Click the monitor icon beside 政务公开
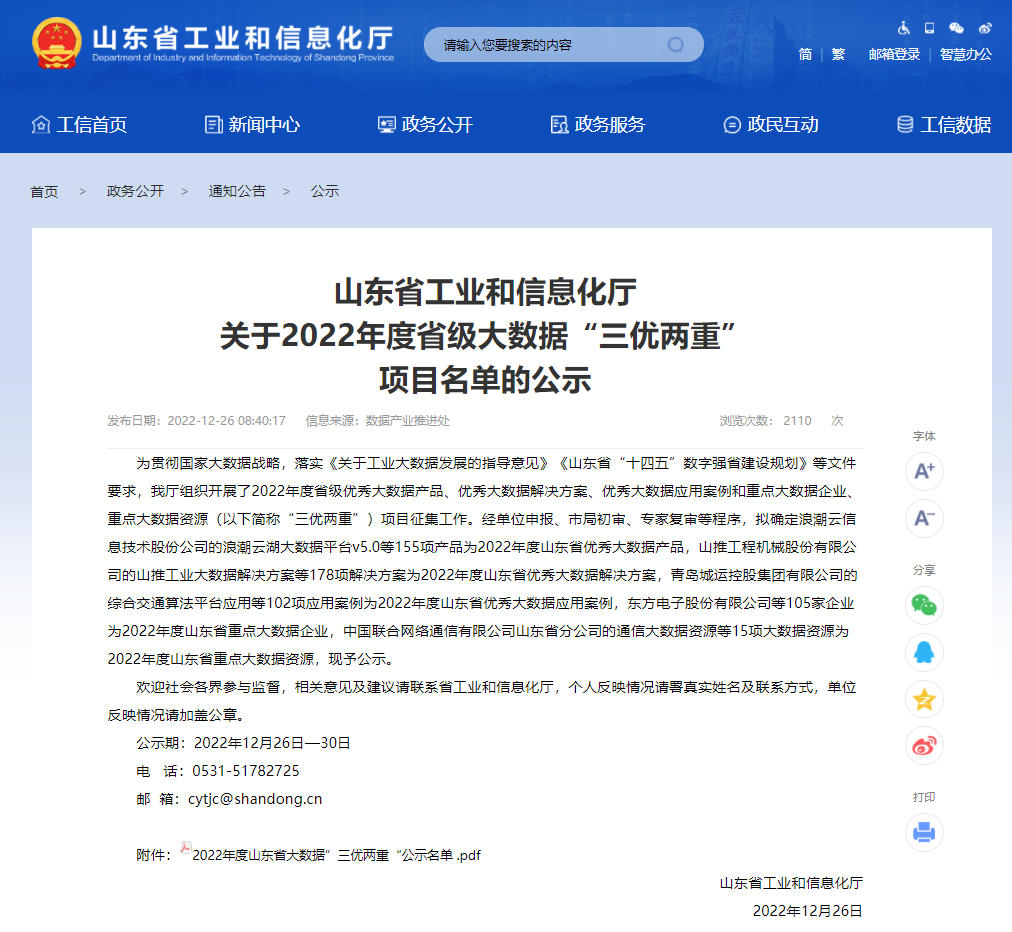The image size is (1012, 932). click(x=387, y=125)
